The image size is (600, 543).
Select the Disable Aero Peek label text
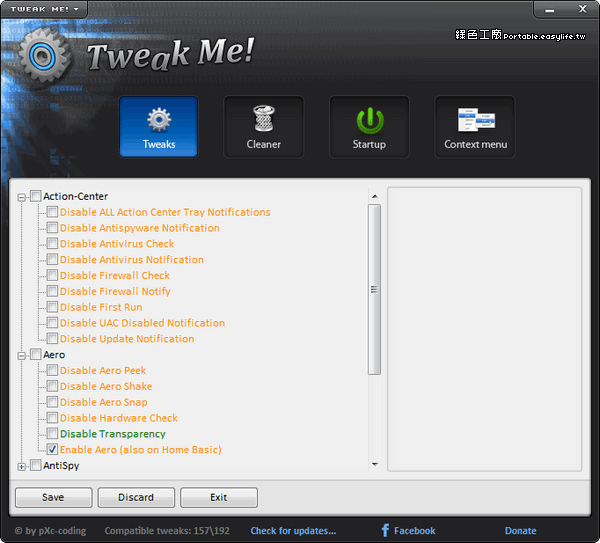103,370
